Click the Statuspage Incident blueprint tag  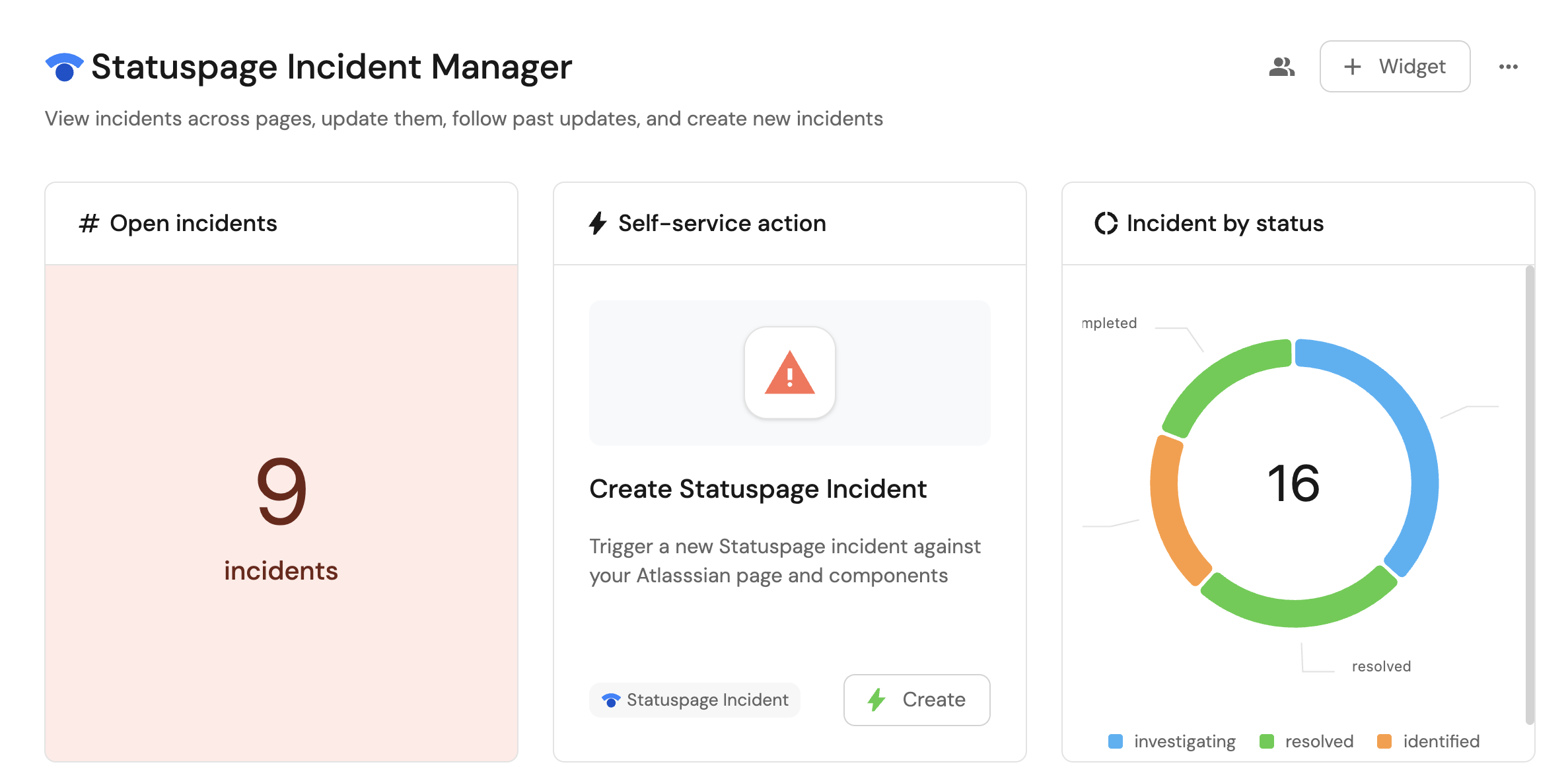pos(695,700)
